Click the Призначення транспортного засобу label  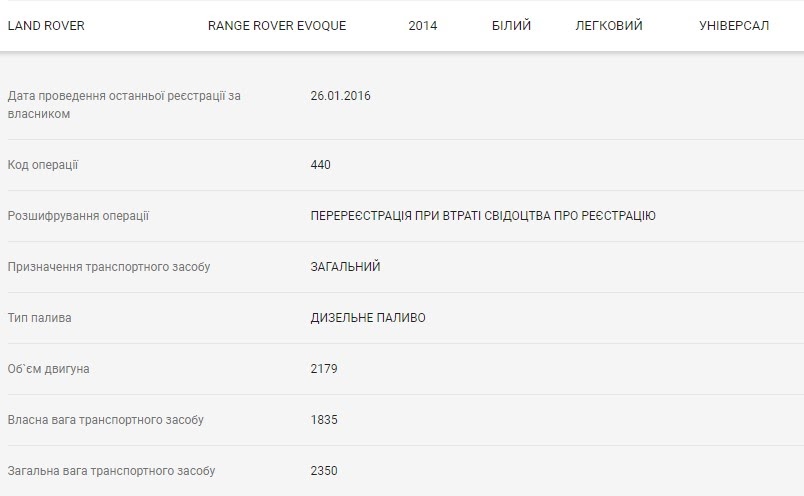click(109, 267)
